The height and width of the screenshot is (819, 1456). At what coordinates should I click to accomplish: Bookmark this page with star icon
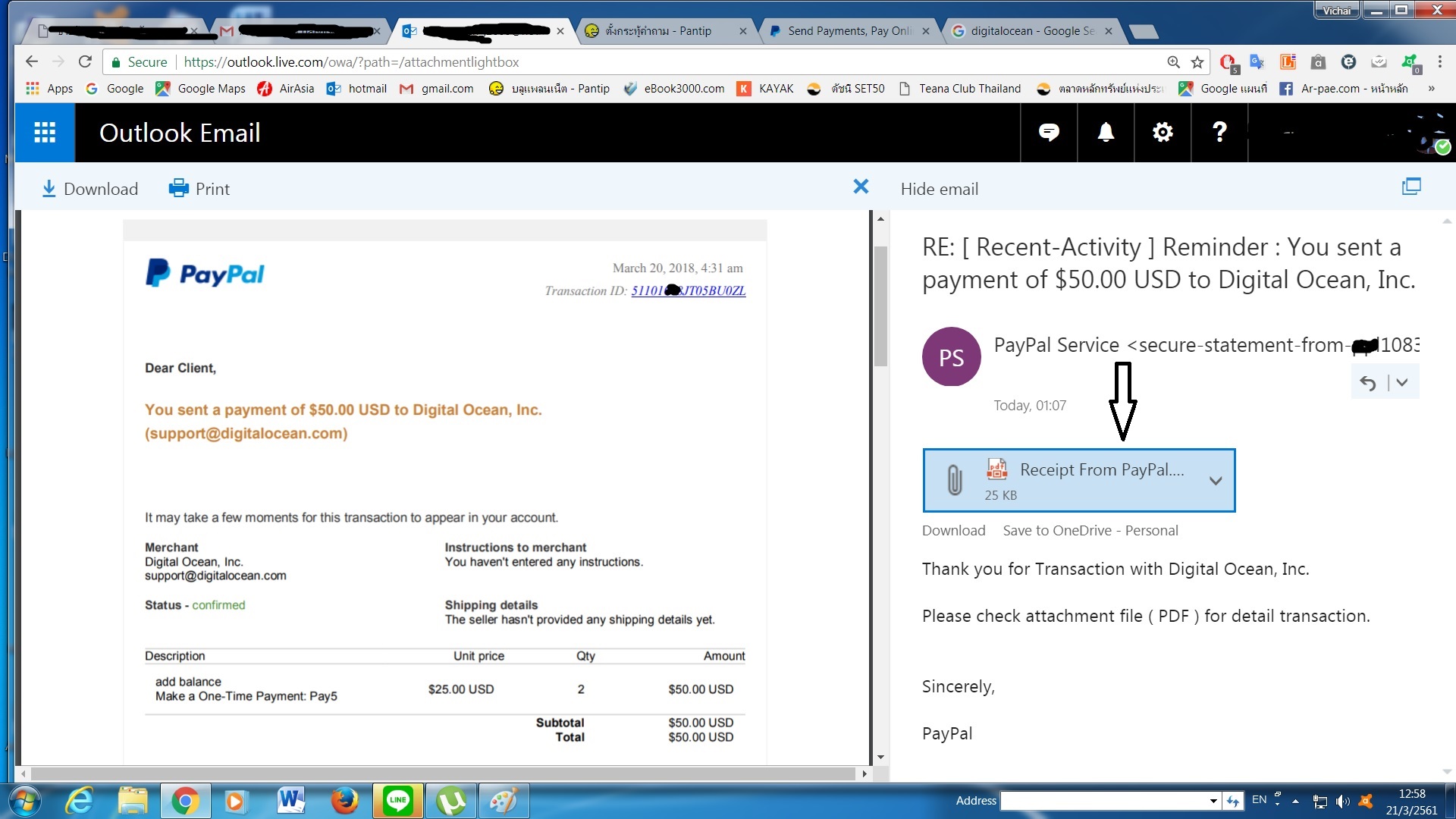point(1197,62)
